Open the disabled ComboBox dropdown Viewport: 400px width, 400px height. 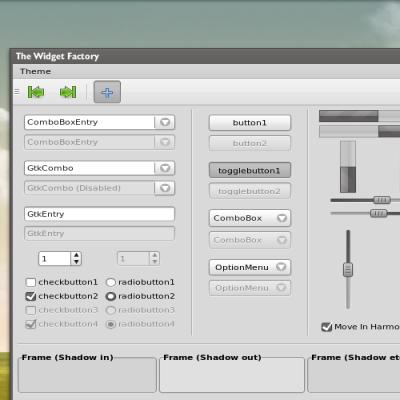[250, 240]
